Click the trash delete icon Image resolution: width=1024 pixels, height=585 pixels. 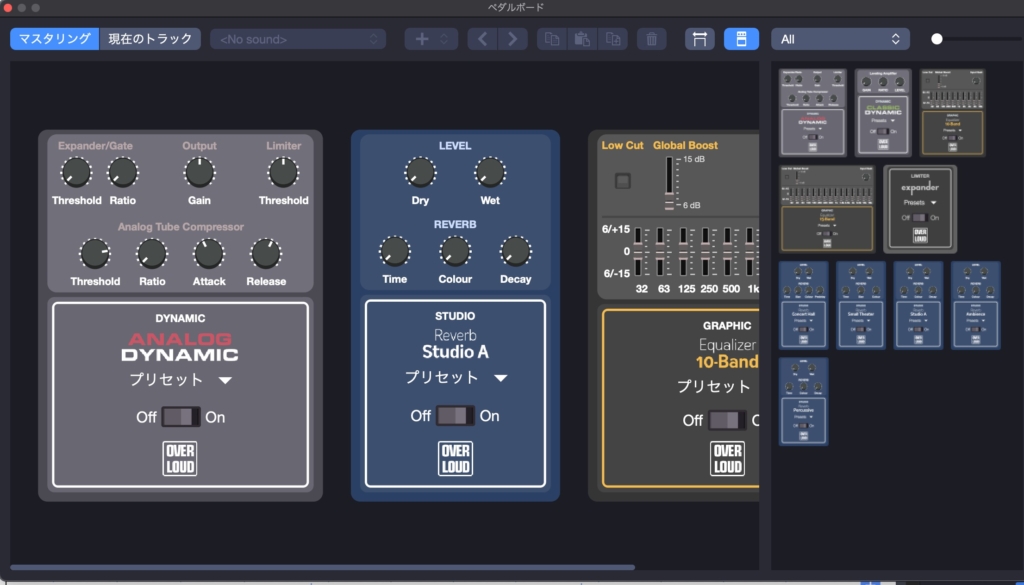click(651, 39)
